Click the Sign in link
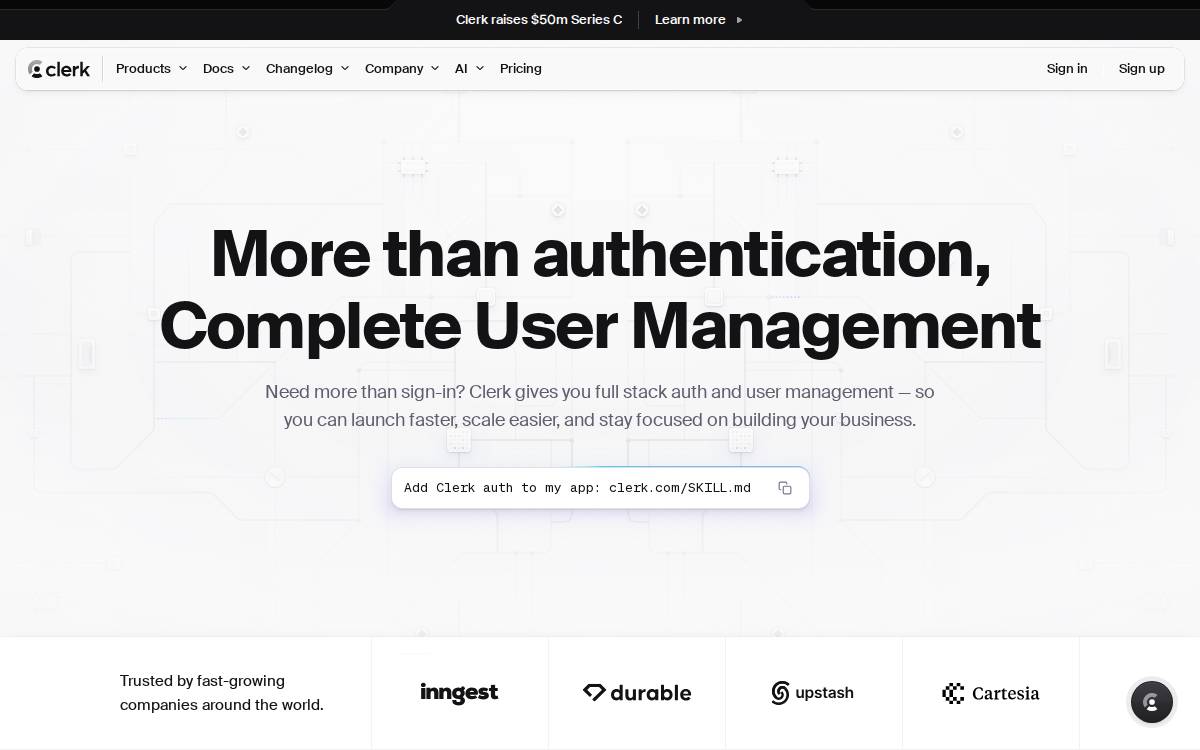 (x=1067, y=69)
